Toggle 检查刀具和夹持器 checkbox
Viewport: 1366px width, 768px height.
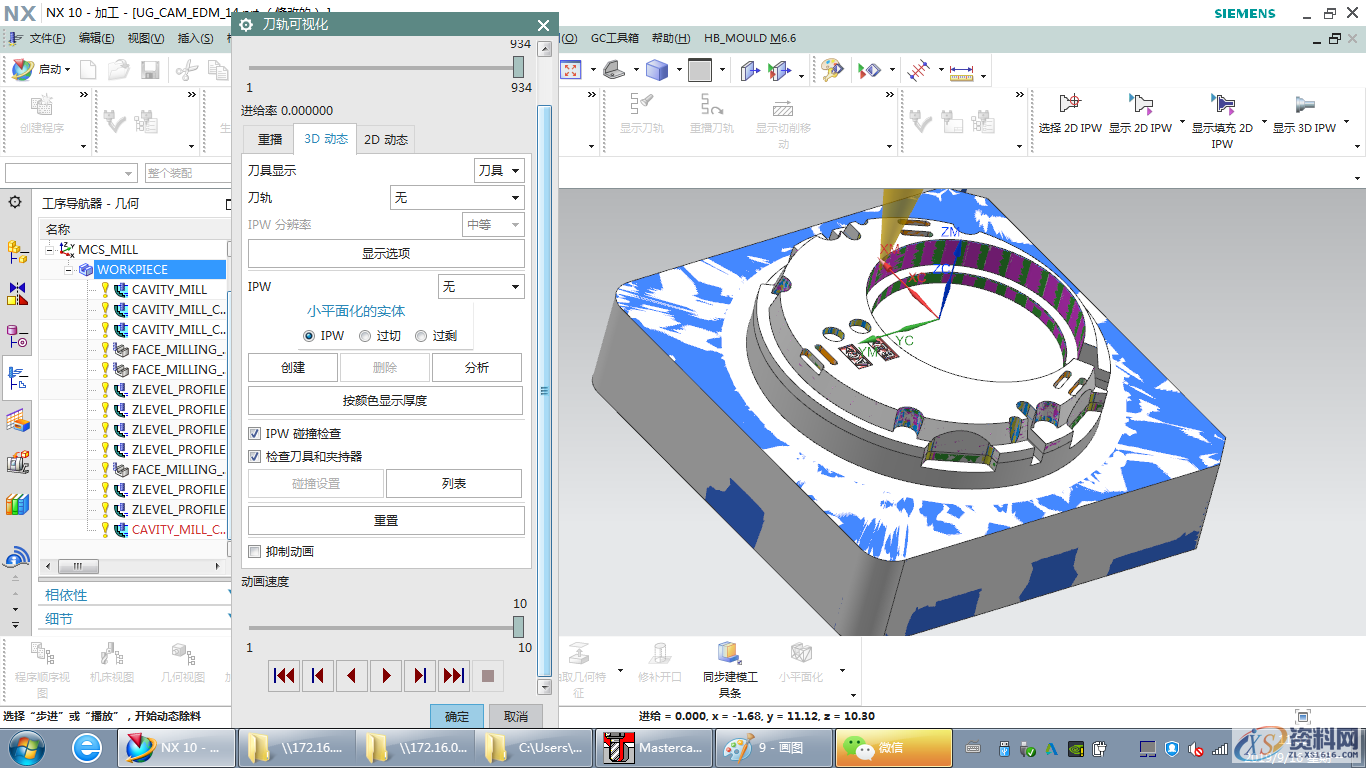coord(255,456)
